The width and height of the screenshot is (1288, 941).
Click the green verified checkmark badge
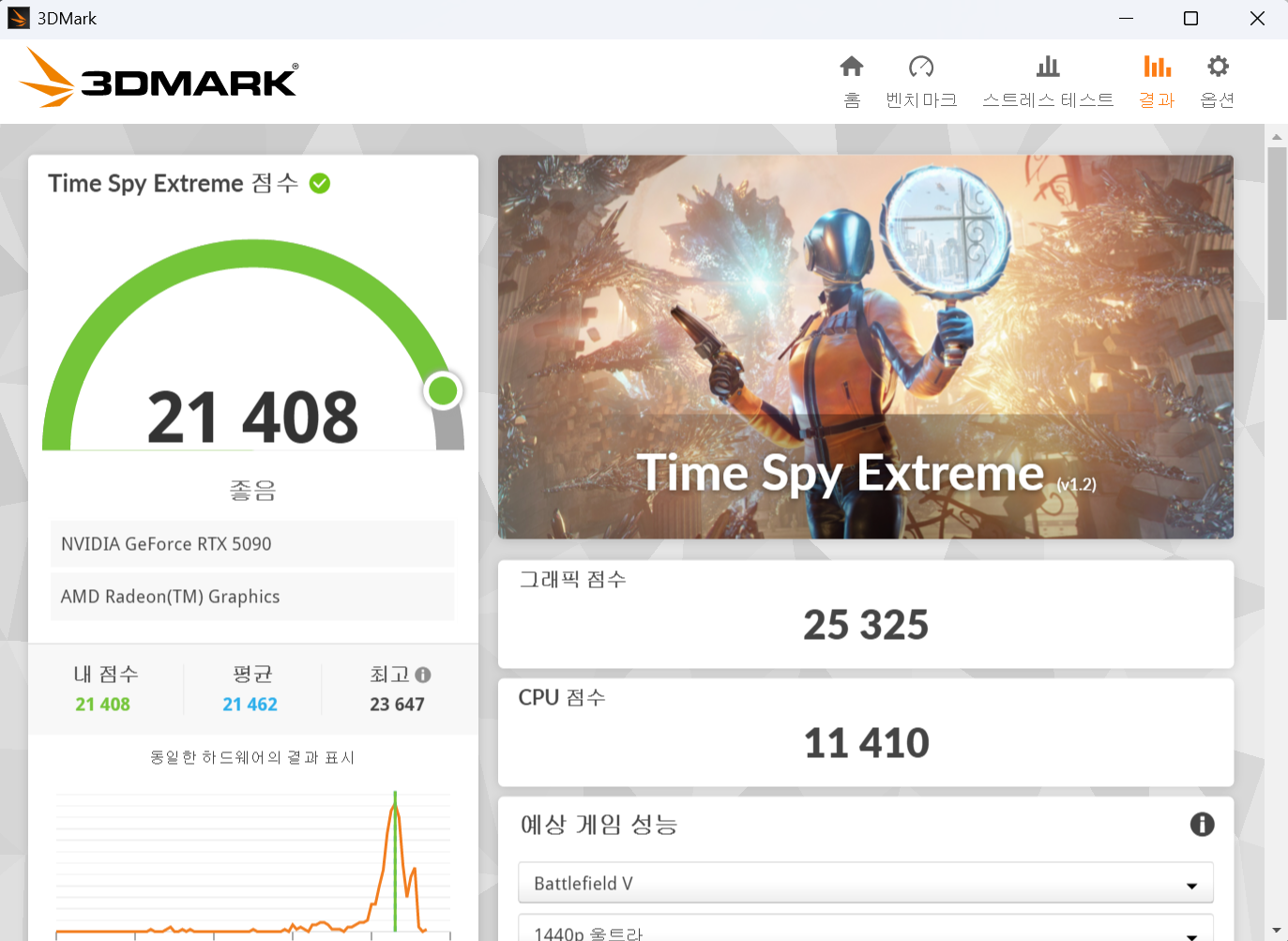(320, 183)
